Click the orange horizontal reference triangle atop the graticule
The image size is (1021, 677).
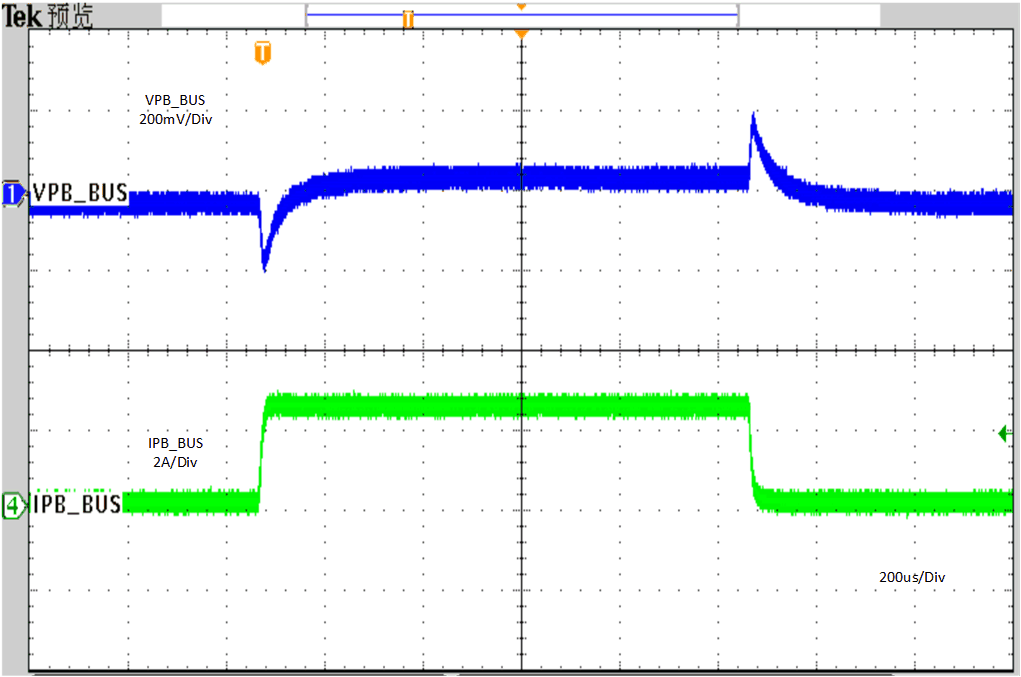point(520,35)
